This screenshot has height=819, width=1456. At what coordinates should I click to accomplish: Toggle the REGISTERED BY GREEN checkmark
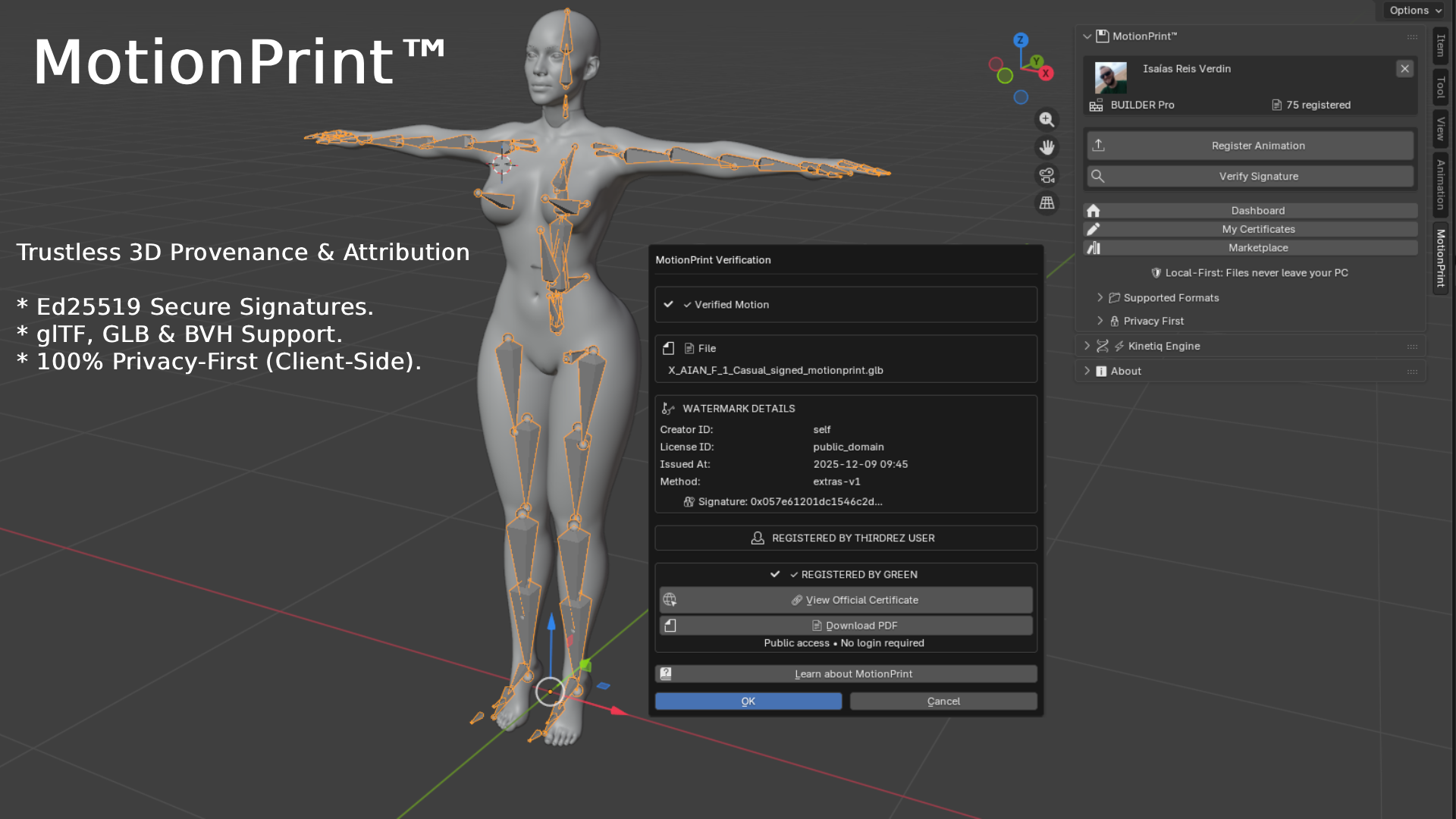coord(776,574)
